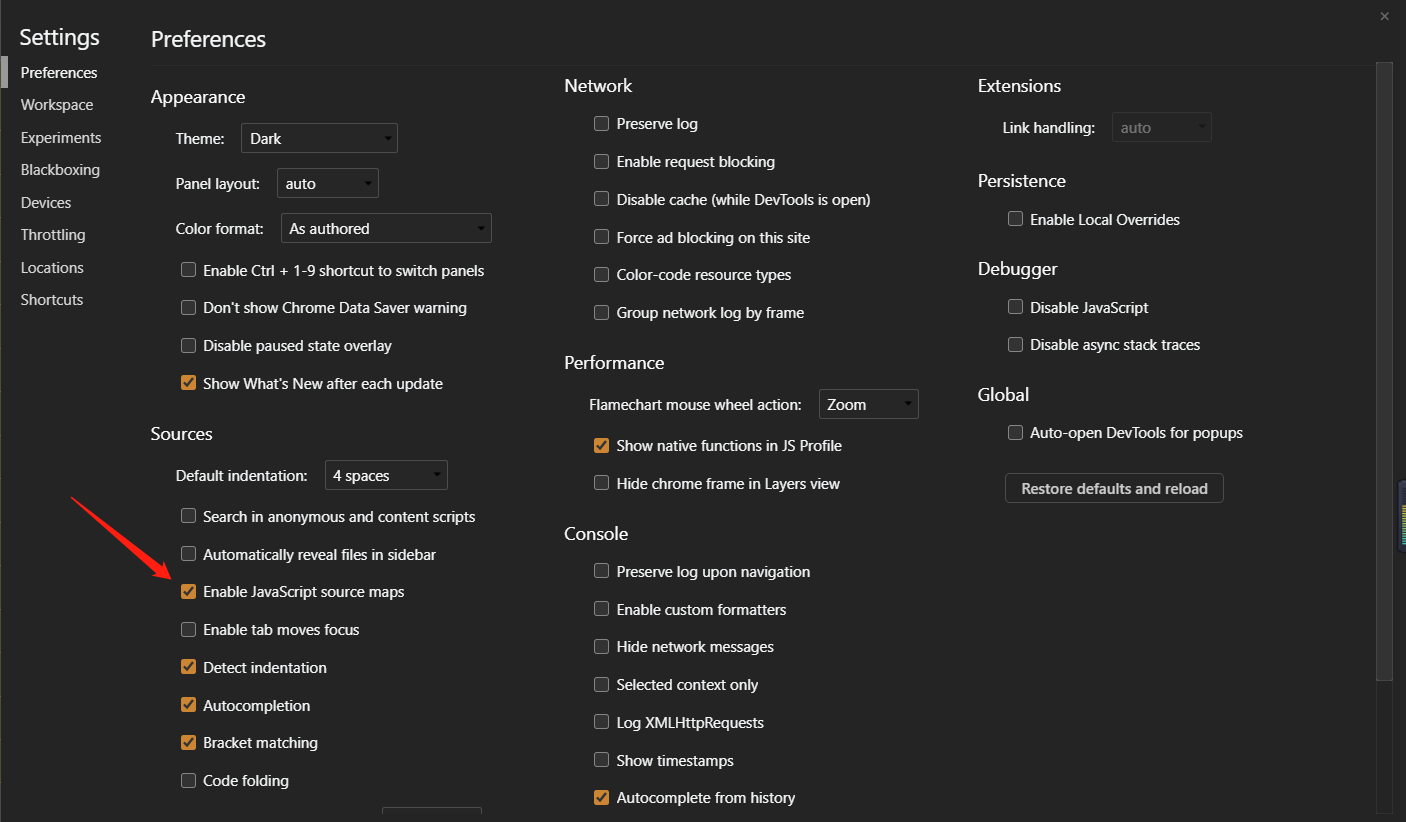Open the Theme dropdown showing Dark
1406x822 pixels.
[x=319, y=138]
